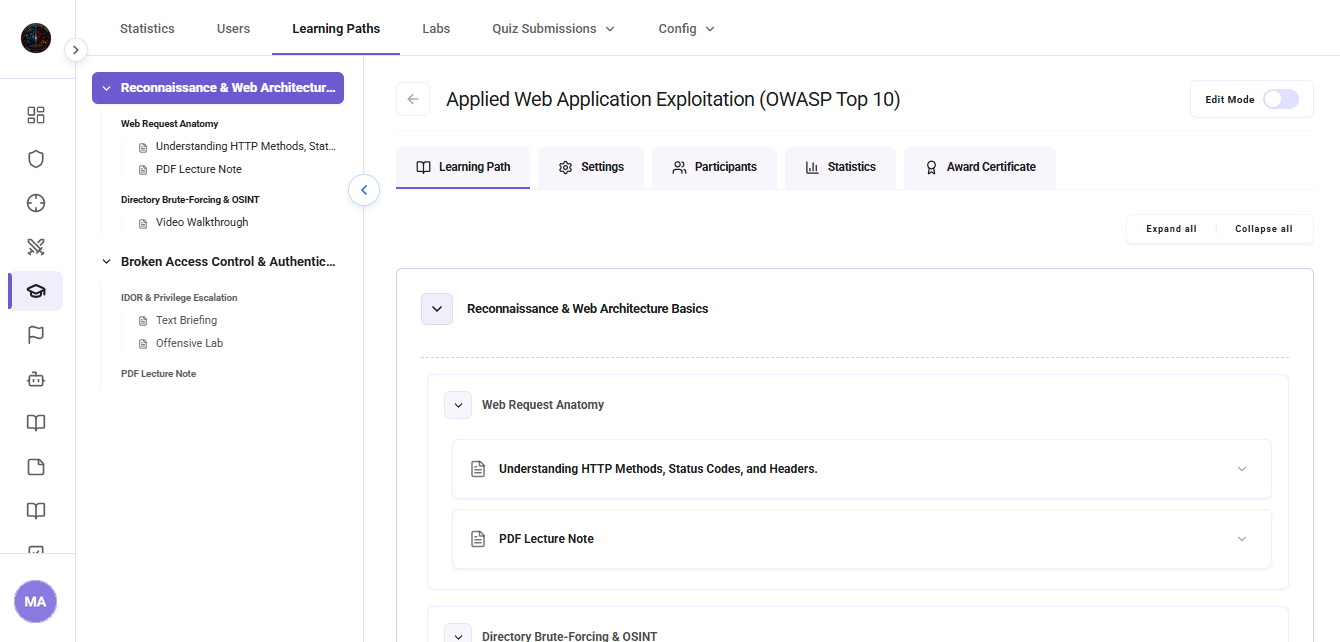Expand the main sidebar with small arrow button
Image resolution: width=1340 pixels, height=642 pixels.
[76, 50]
